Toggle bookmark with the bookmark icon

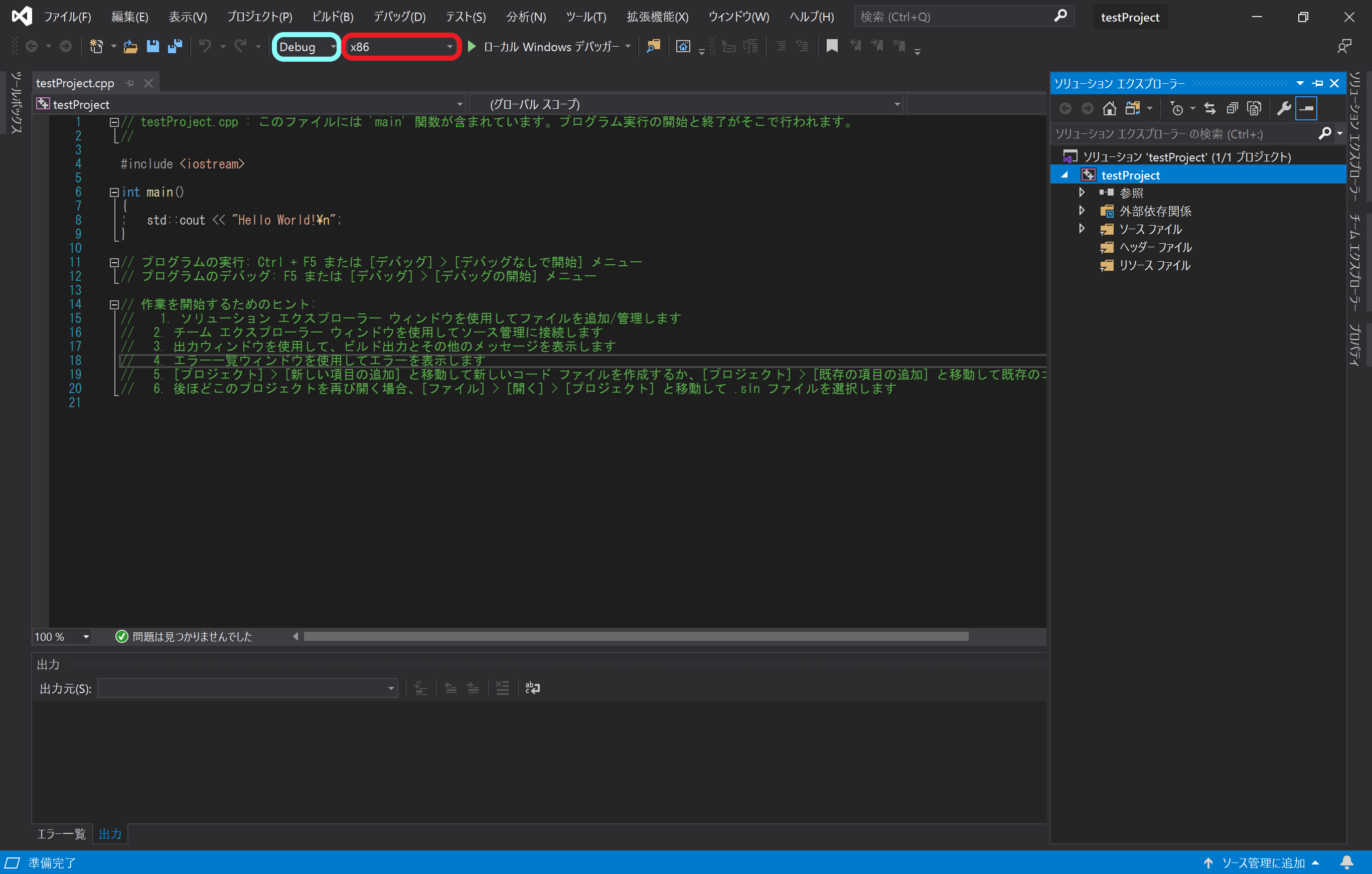click(x=832, y=46)
